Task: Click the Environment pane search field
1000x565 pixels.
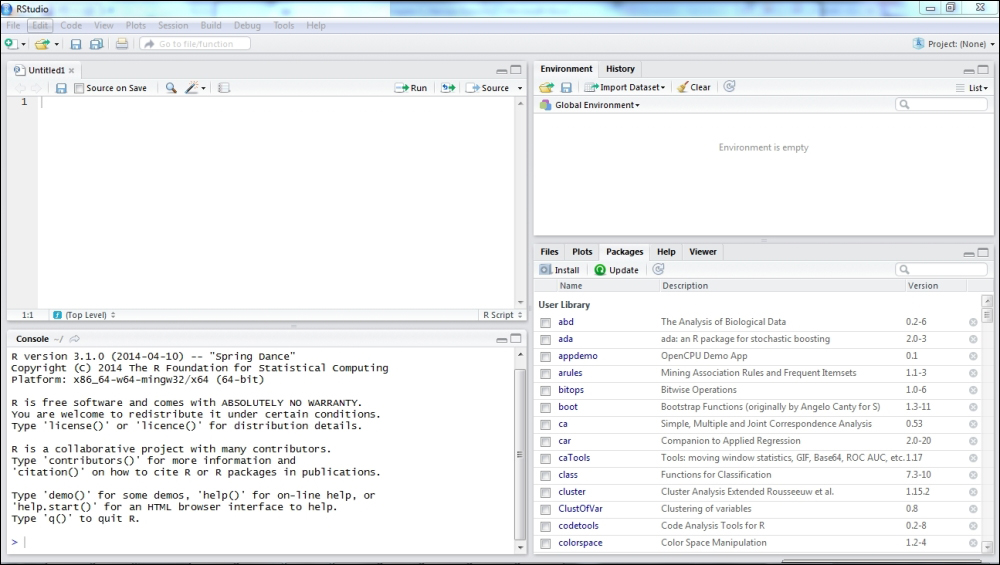Action: click(x=942, y=105)
